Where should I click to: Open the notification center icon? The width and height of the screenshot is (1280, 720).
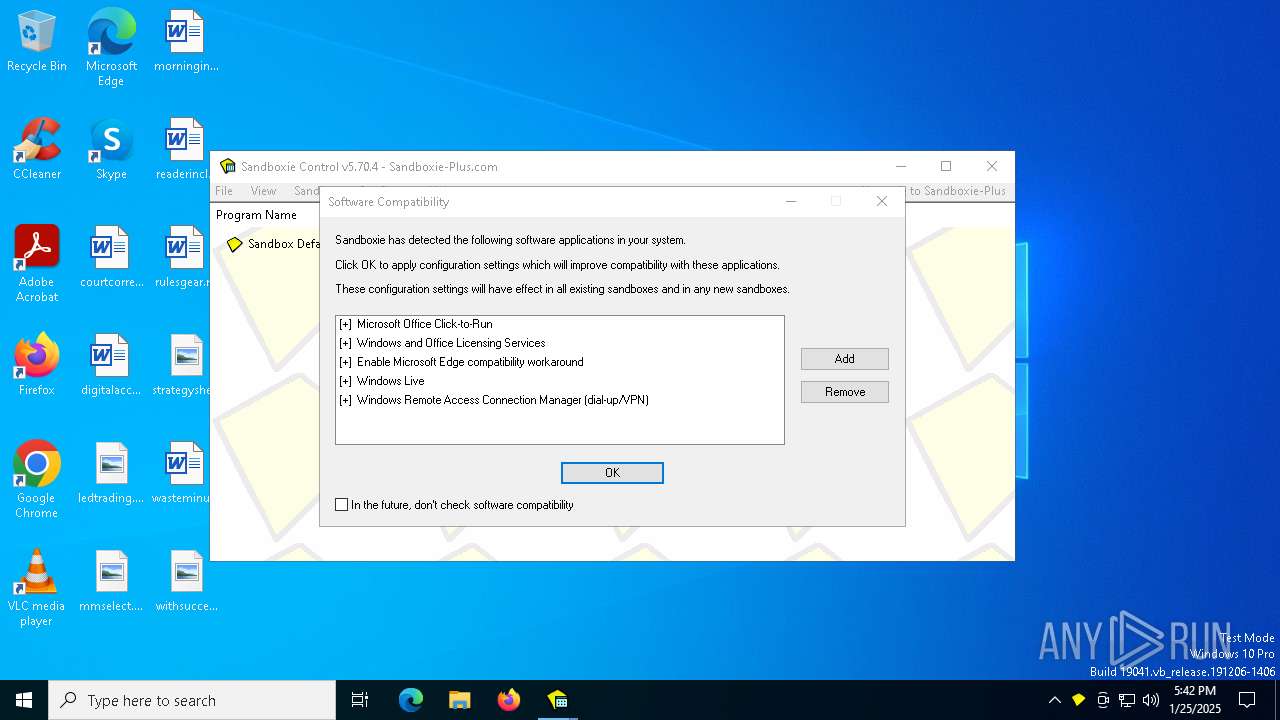(1247, 700)
